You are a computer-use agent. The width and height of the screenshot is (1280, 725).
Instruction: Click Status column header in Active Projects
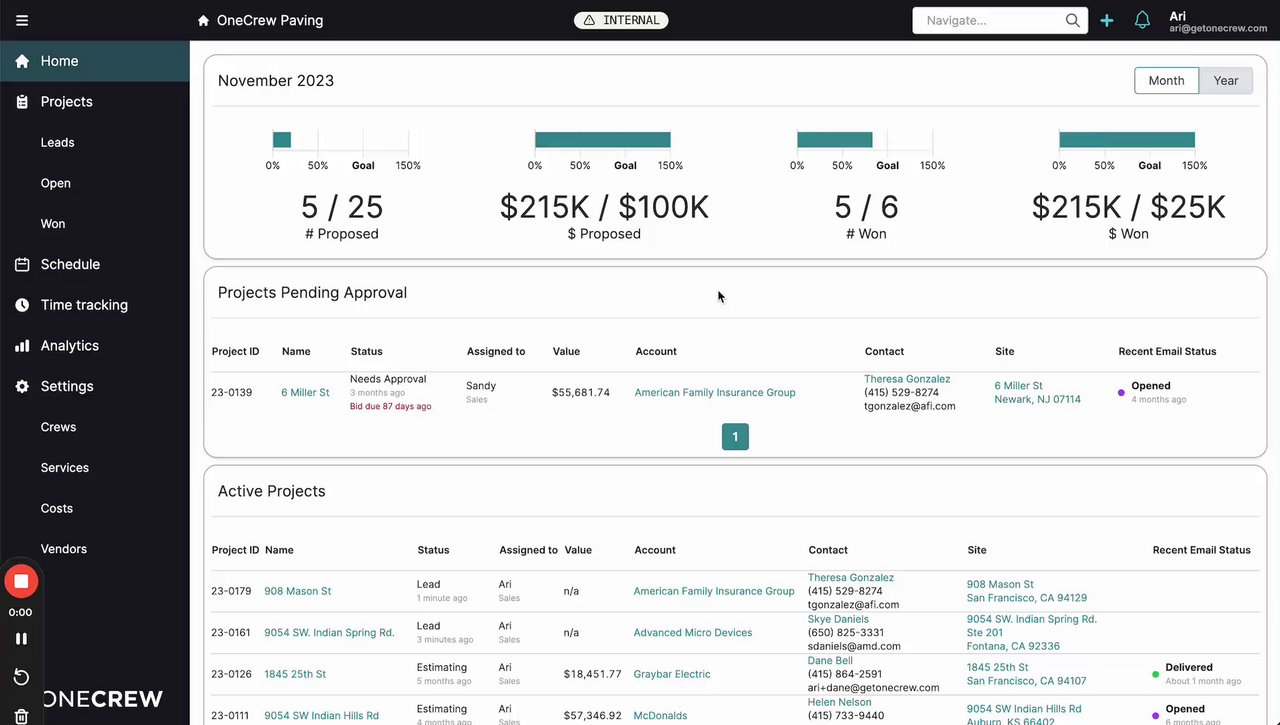click(433, 550)
